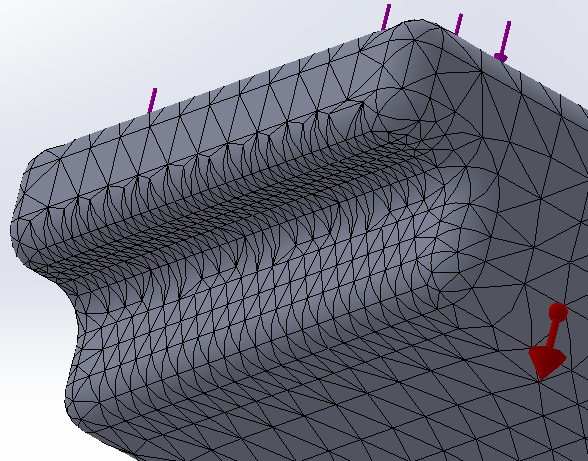The image size is (588, 461).
Task: Select the purple load arrow with visible arrowhead
Action: tap(503, 42)
